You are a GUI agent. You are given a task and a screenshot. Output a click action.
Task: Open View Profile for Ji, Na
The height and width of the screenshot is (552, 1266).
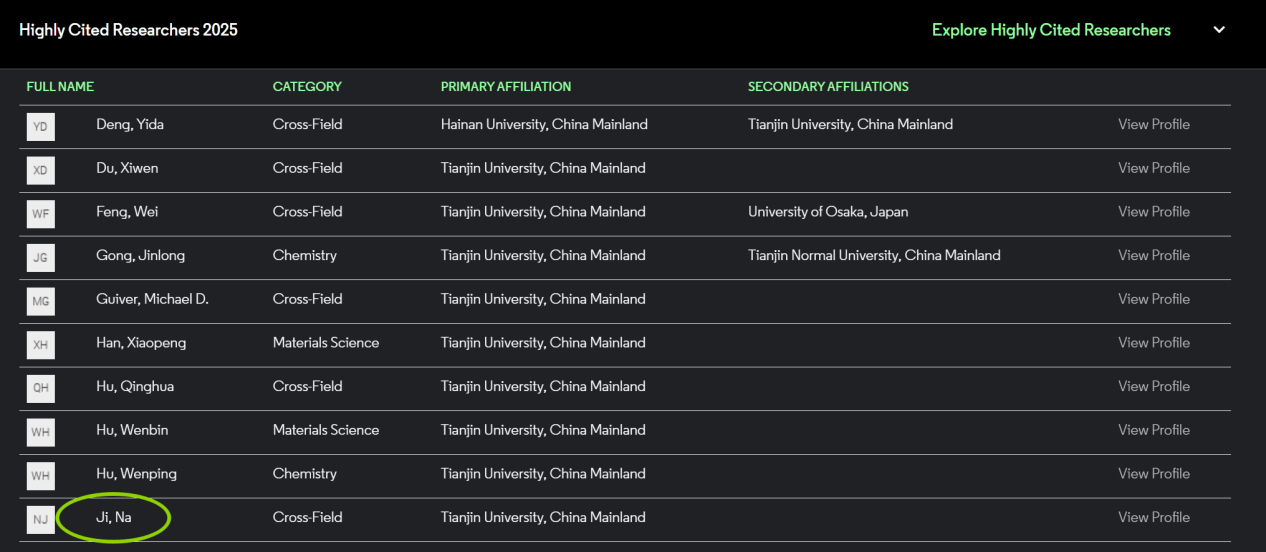[1154, 518]
